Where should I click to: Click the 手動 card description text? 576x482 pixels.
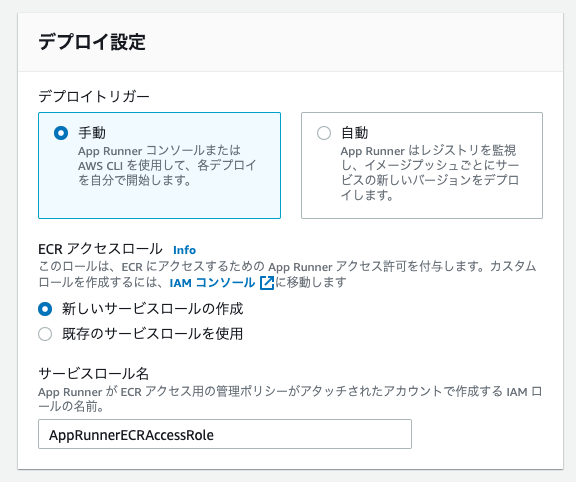pos(167,165)
